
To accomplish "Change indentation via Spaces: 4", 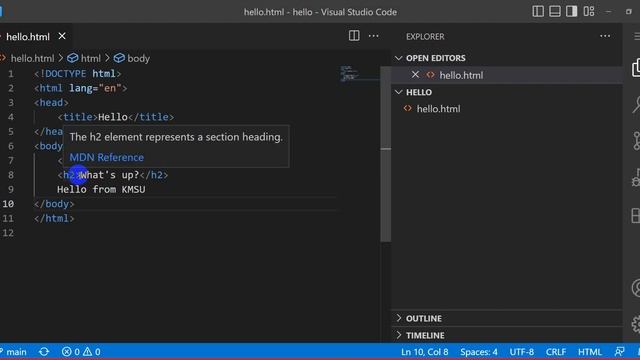I will [x=479, y=352].
